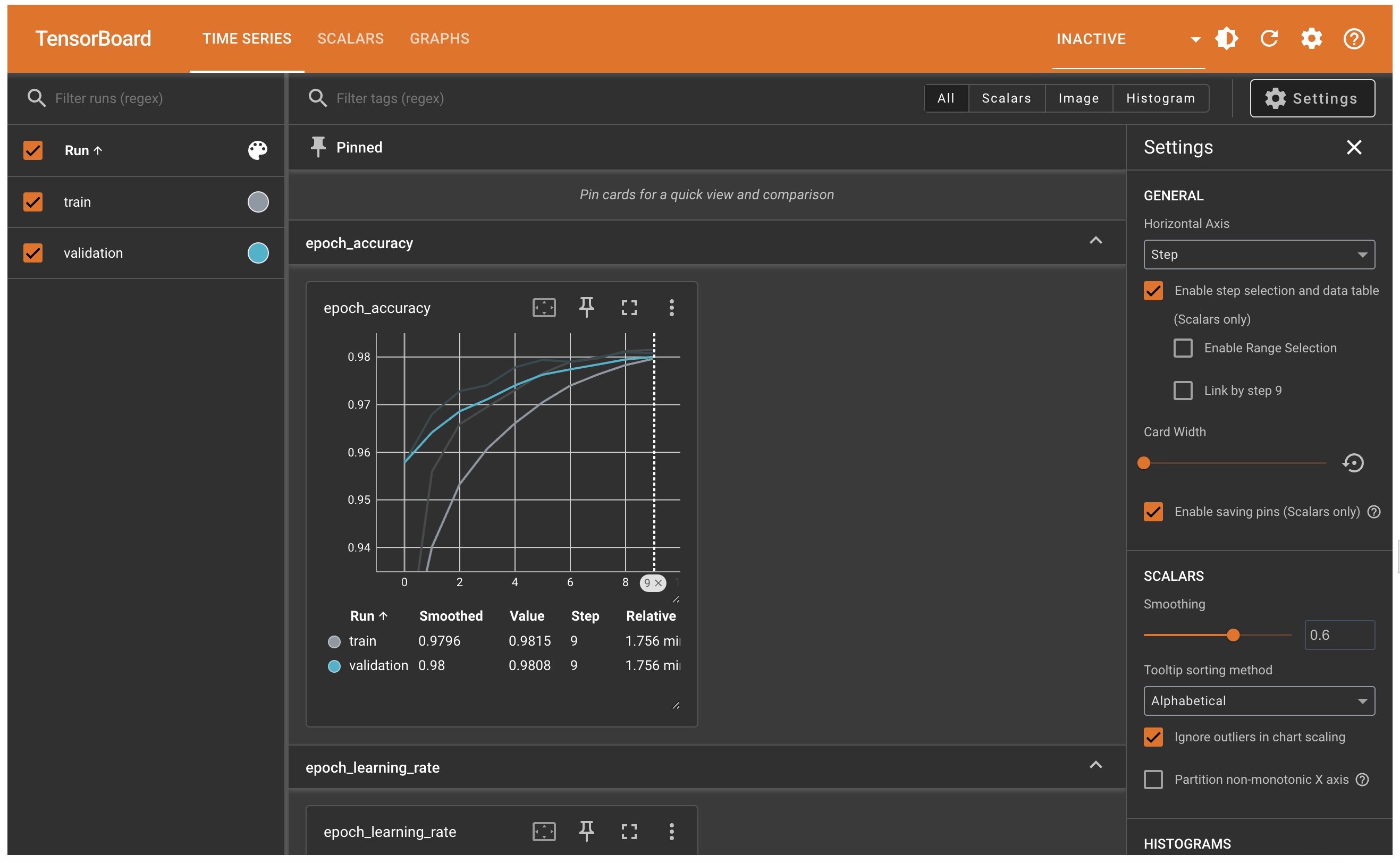Open the help question mark icon

(1353, 39)
